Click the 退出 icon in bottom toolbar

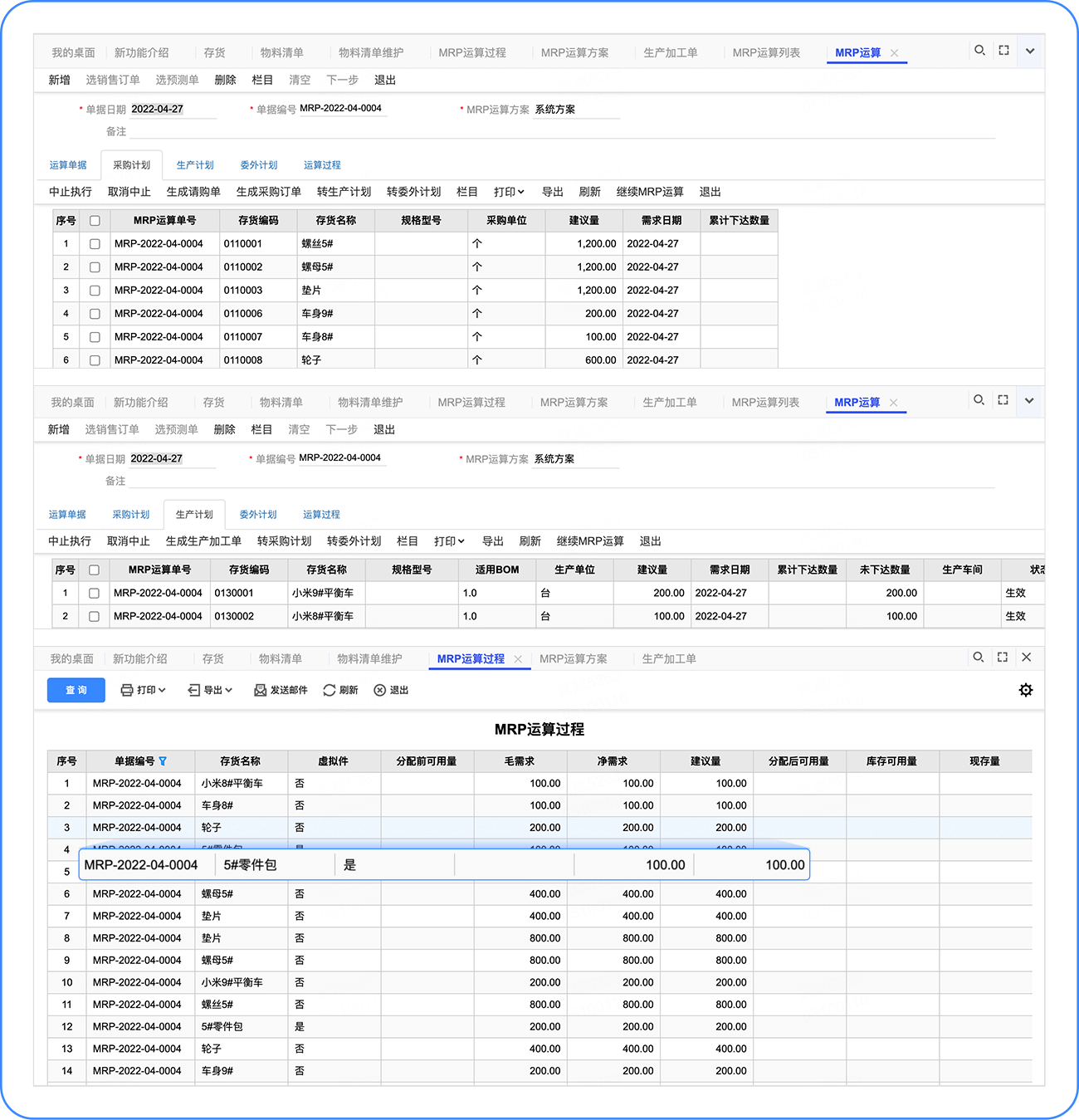391,690
